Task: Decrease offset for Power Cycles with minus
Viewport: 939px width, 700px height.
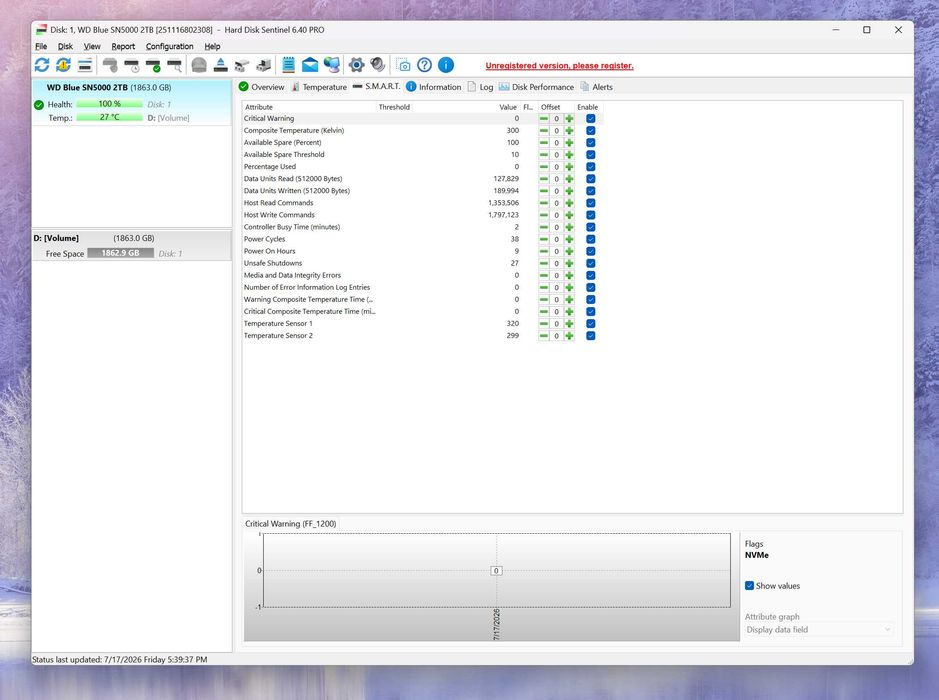Action: point(544,239)
